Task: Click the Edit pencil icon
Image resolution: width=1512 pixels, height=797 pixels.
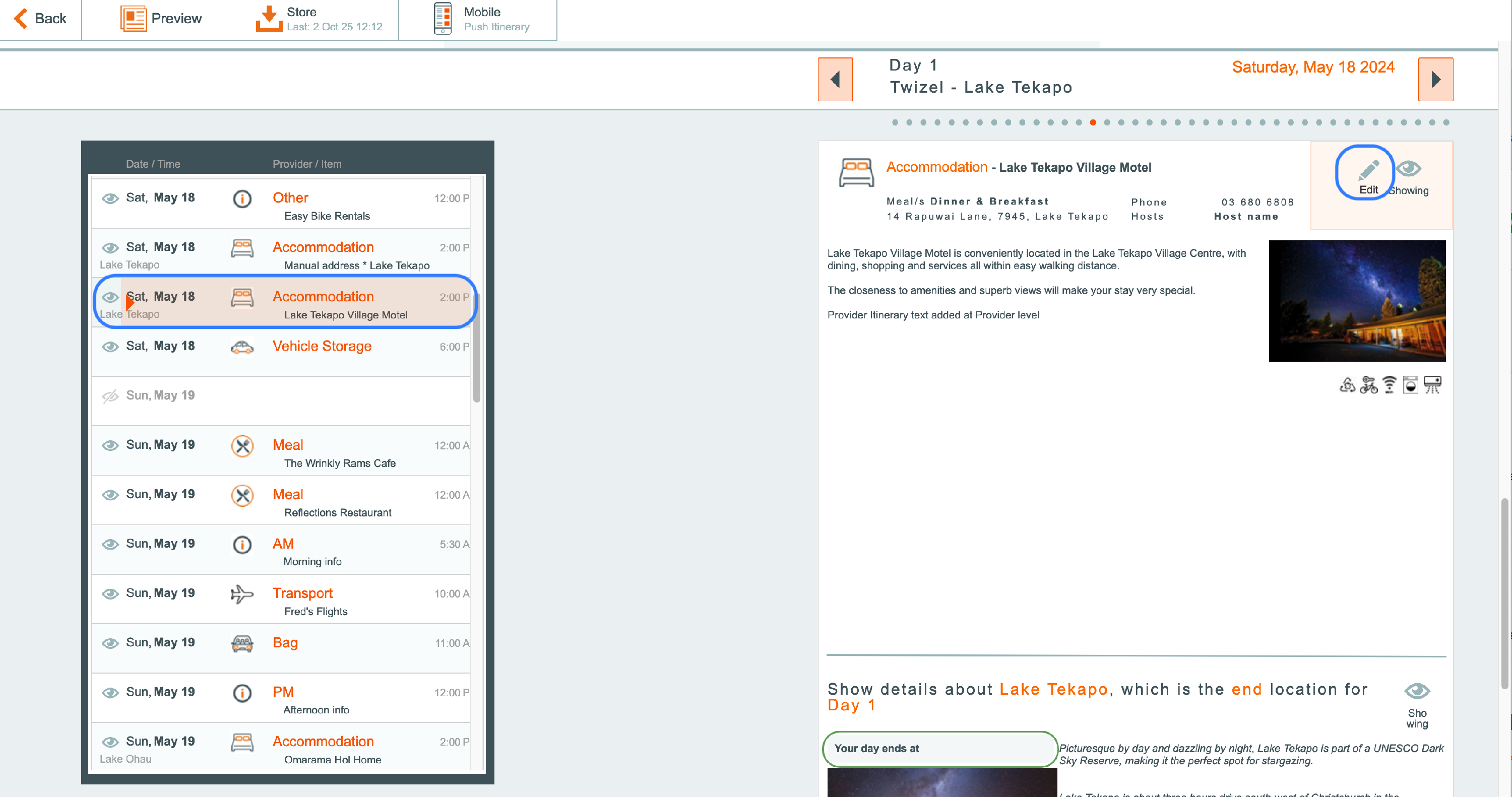Action: pos(1368,171)
